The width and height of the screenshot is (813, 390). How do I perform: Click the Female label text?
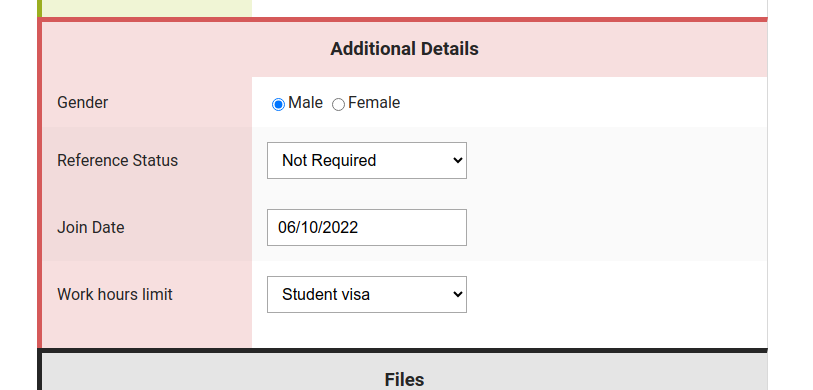coord(374,103)
